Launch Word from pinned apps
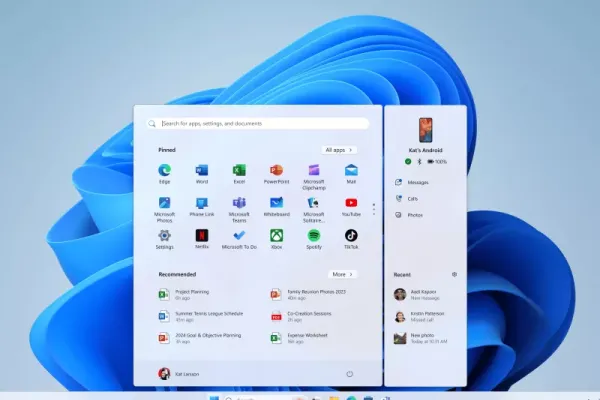This screenshot has width=600, height=400. pos(202,173)
